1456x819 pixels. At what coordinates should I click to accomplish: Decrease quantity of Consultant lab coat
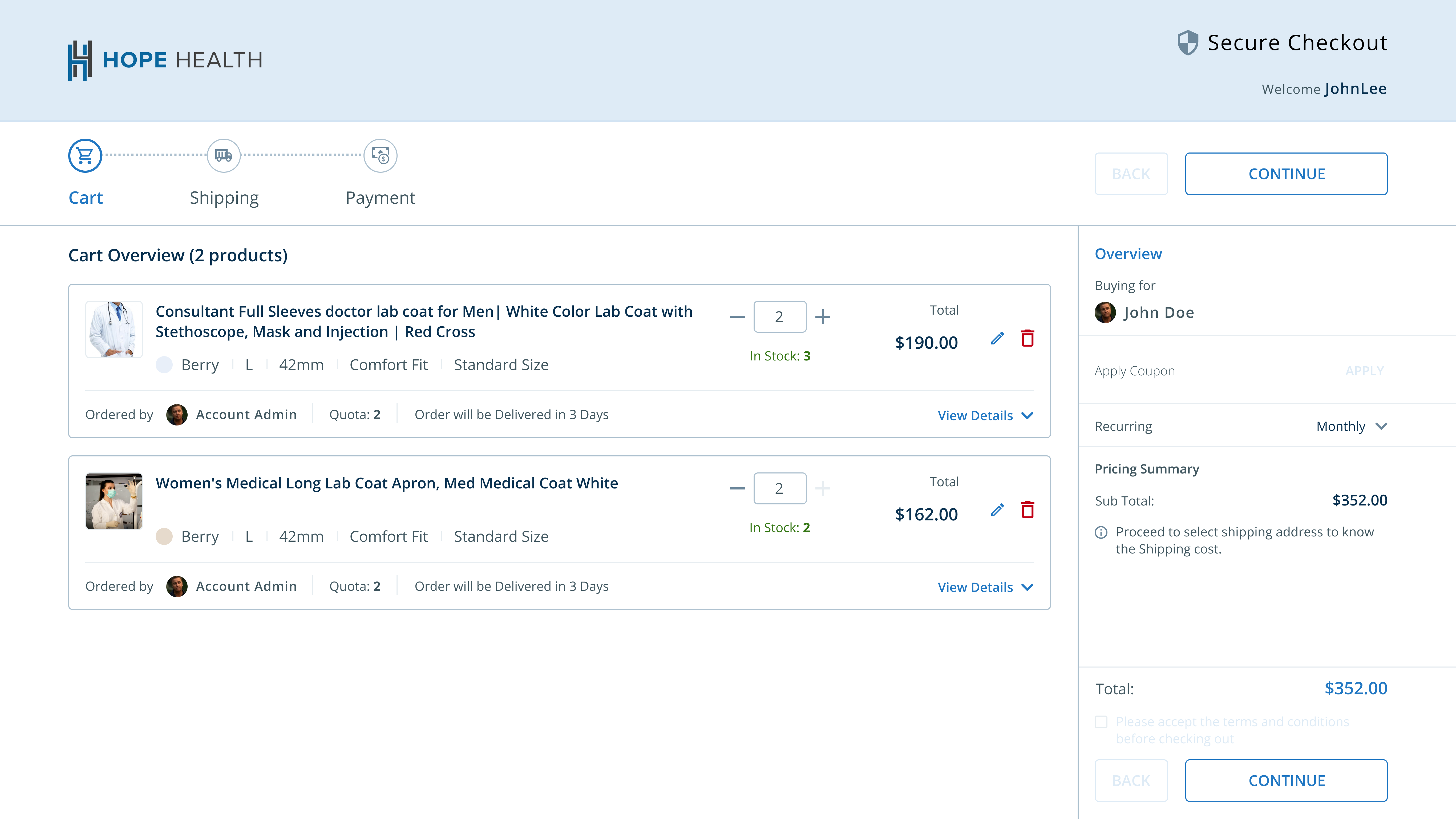click(x=737, y=317)
